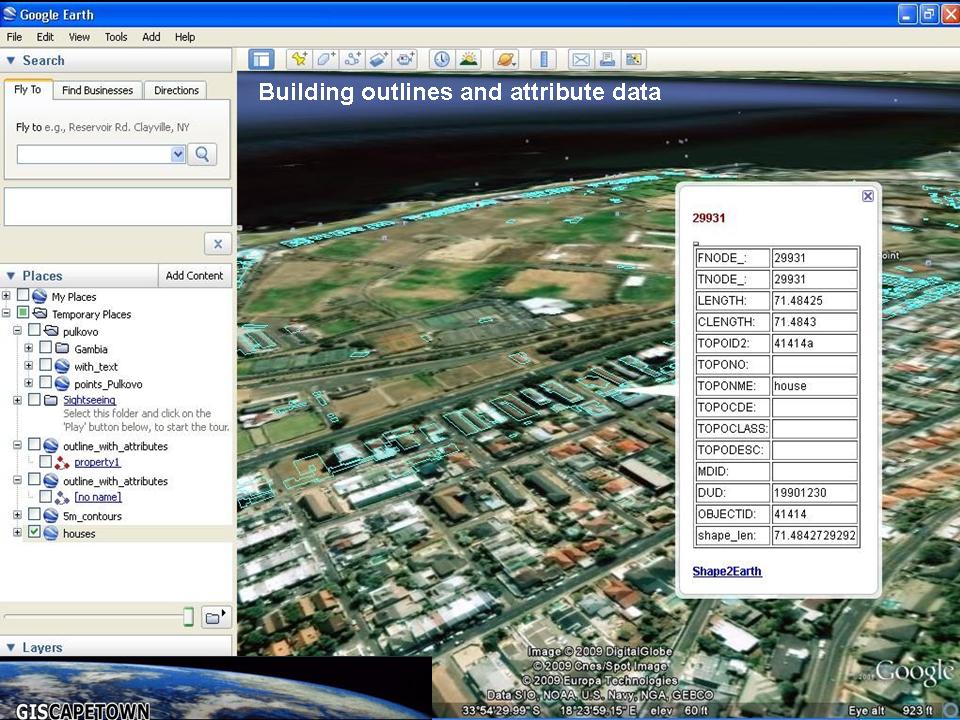Viewport: 960px width, 720px height.
Task: Collapse the Search panel
Action: click(x=11, y=60)
